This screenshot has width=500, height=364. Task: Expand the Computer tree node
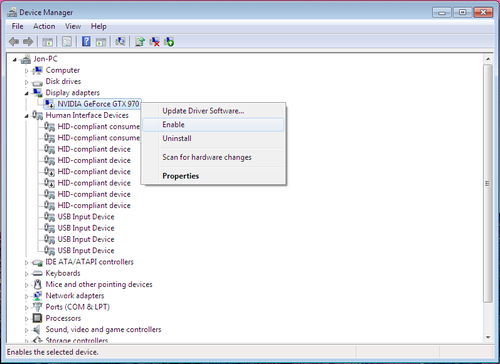tap(26, 71)
